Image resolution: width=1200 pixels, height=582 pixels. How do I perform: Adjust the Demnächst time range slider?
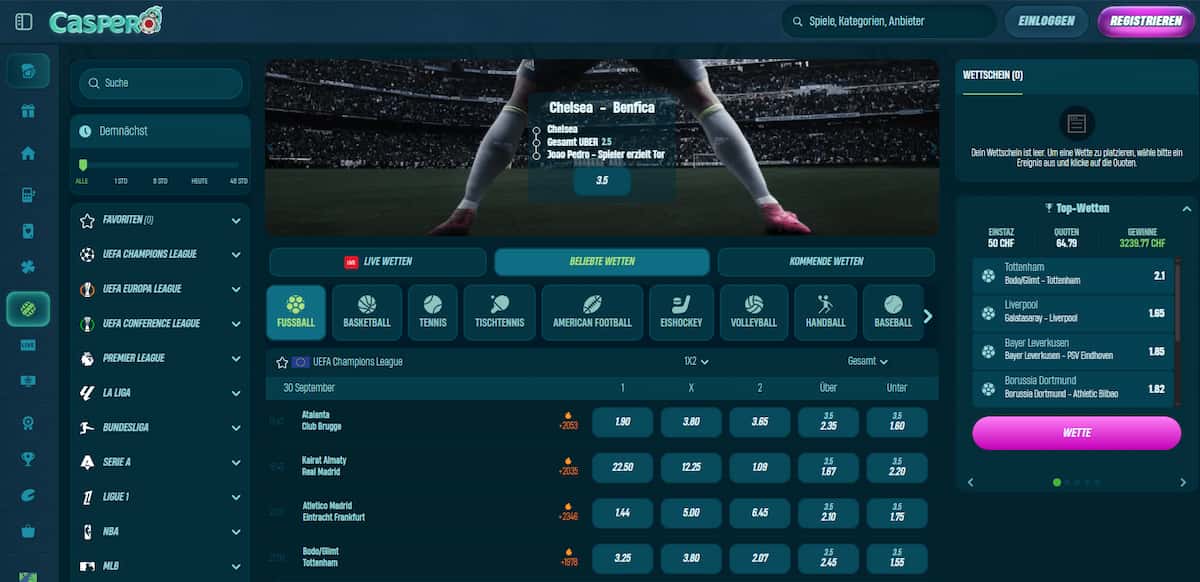tap(160, 165)
